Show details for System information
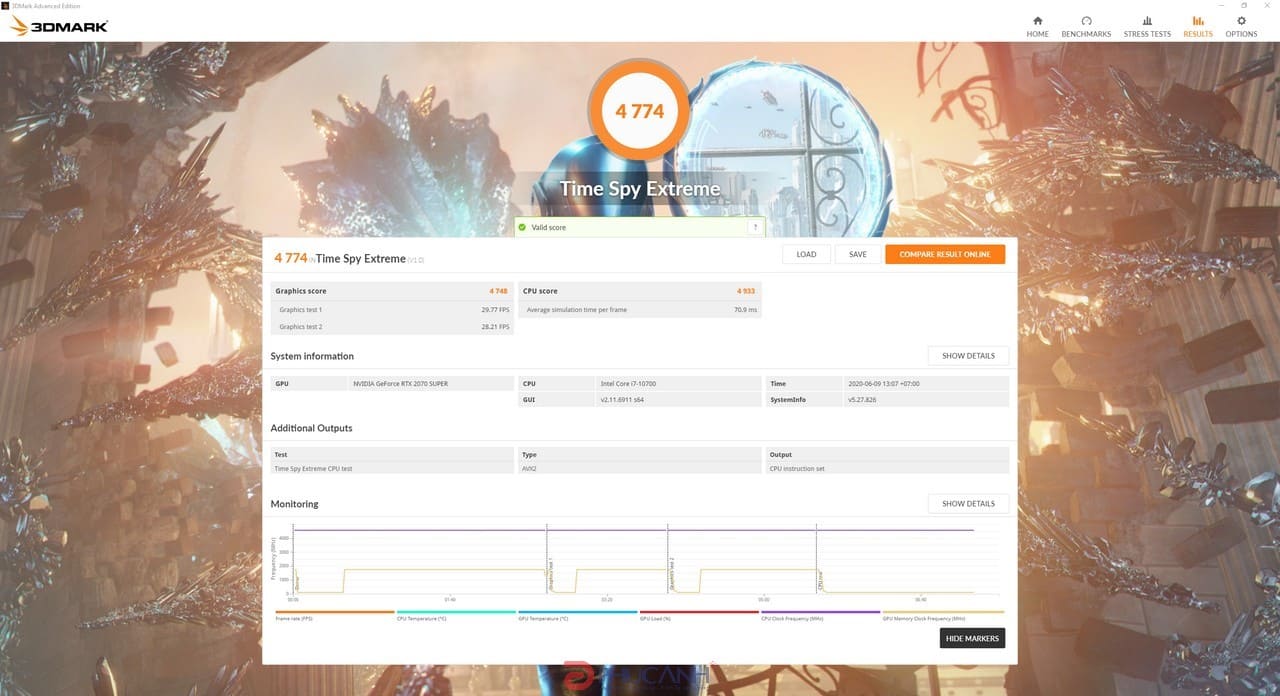 [x=968, y=356]
